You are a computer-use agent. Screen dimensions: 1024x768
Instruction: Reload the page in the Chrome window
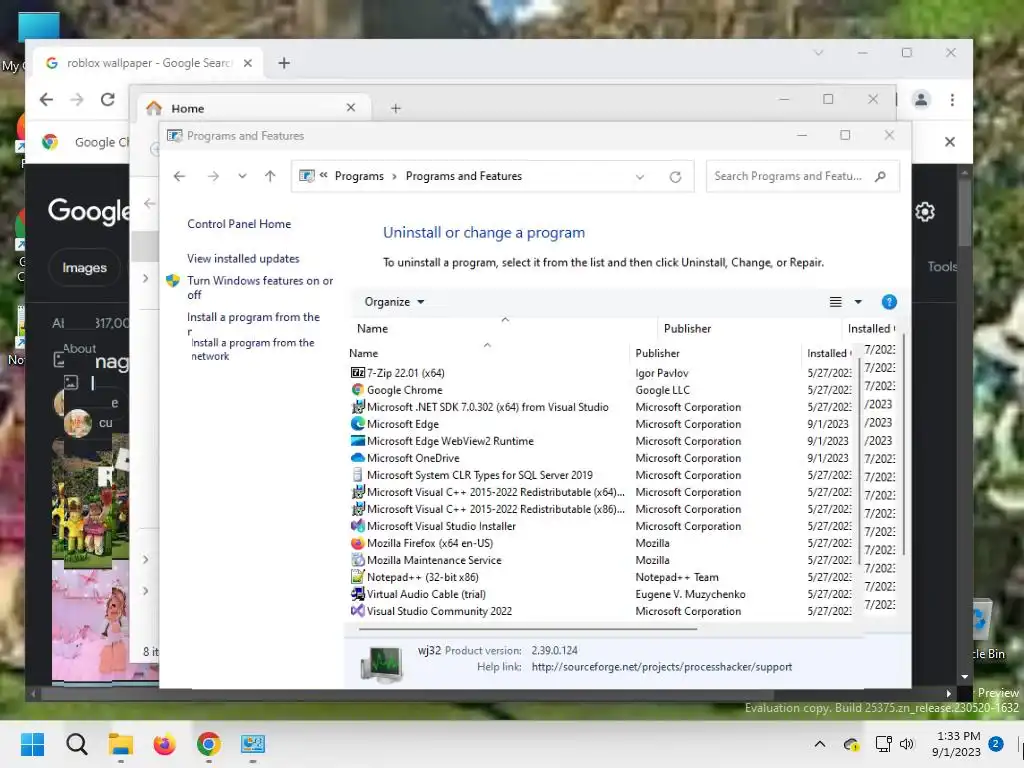108,99
